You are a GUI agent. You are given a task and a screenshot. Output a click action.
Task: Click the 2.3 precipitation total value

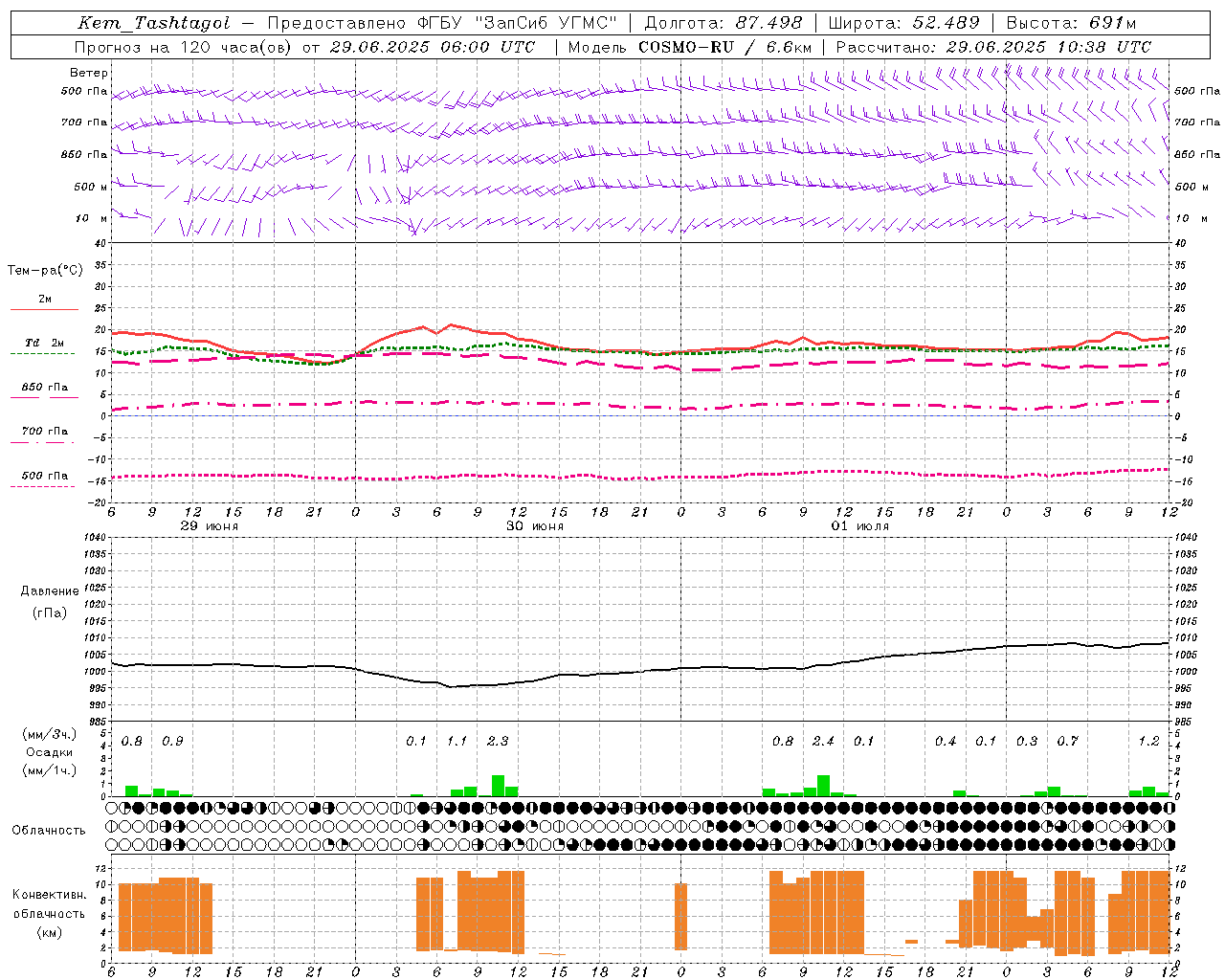tap(498, 742)
